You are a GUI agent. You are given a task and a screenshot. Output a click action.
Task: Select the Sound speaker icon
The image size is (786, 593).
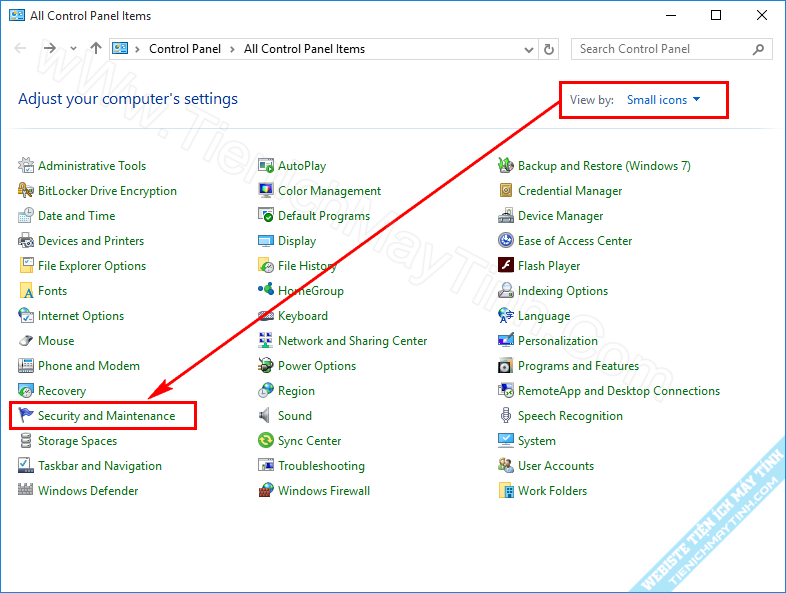click(x=266, y=416)
